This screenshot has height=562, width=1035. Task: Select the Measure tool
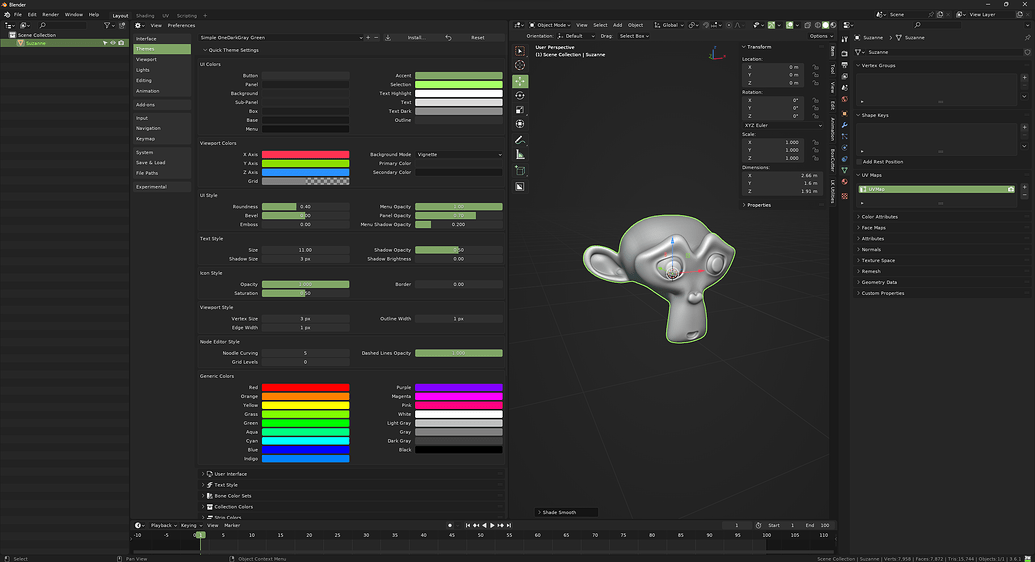coord(520,155)
